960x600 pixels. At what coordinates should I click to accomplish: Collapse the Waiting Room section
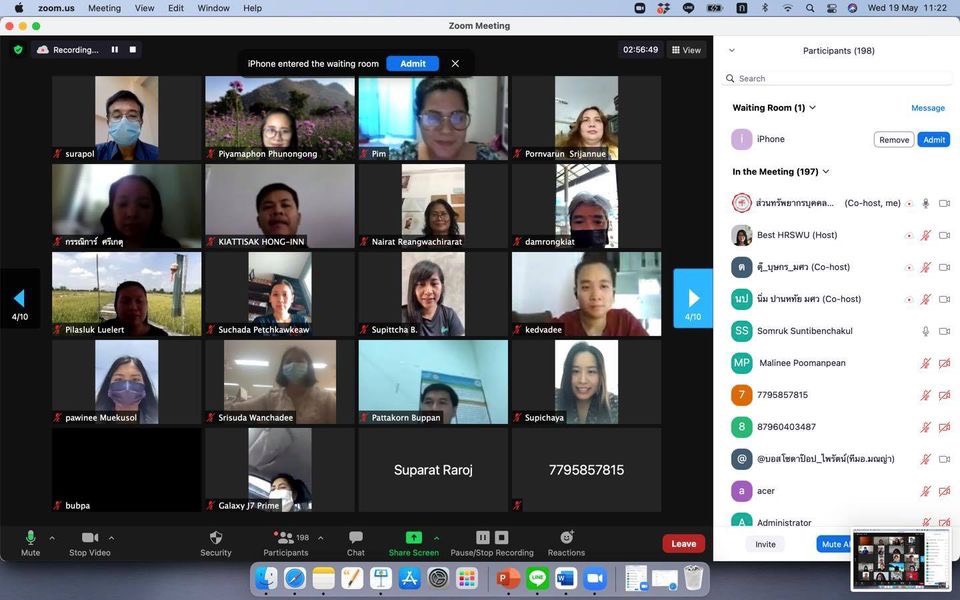[812, 108]
